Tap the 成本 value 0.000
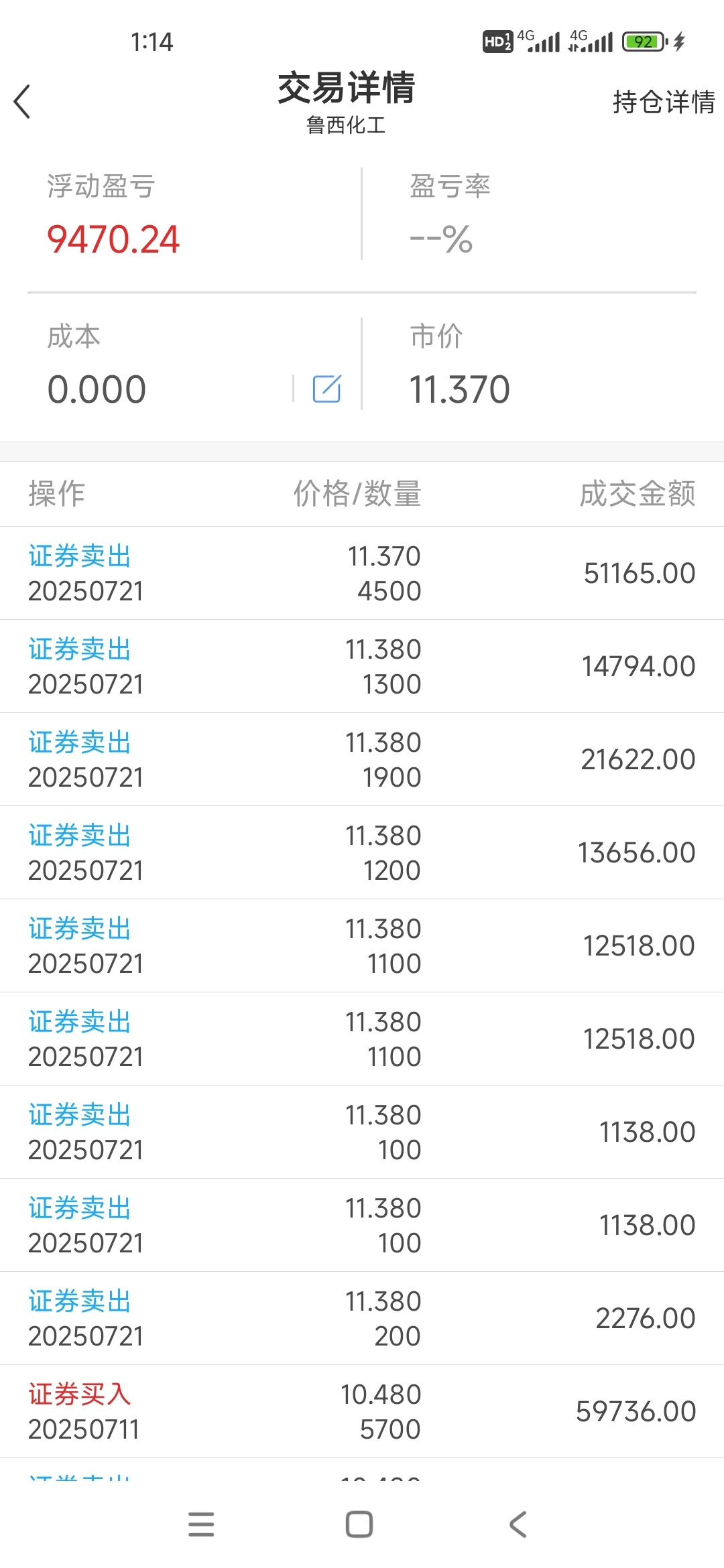Screen dimensions: 724x1568 (x=97, y=389)
